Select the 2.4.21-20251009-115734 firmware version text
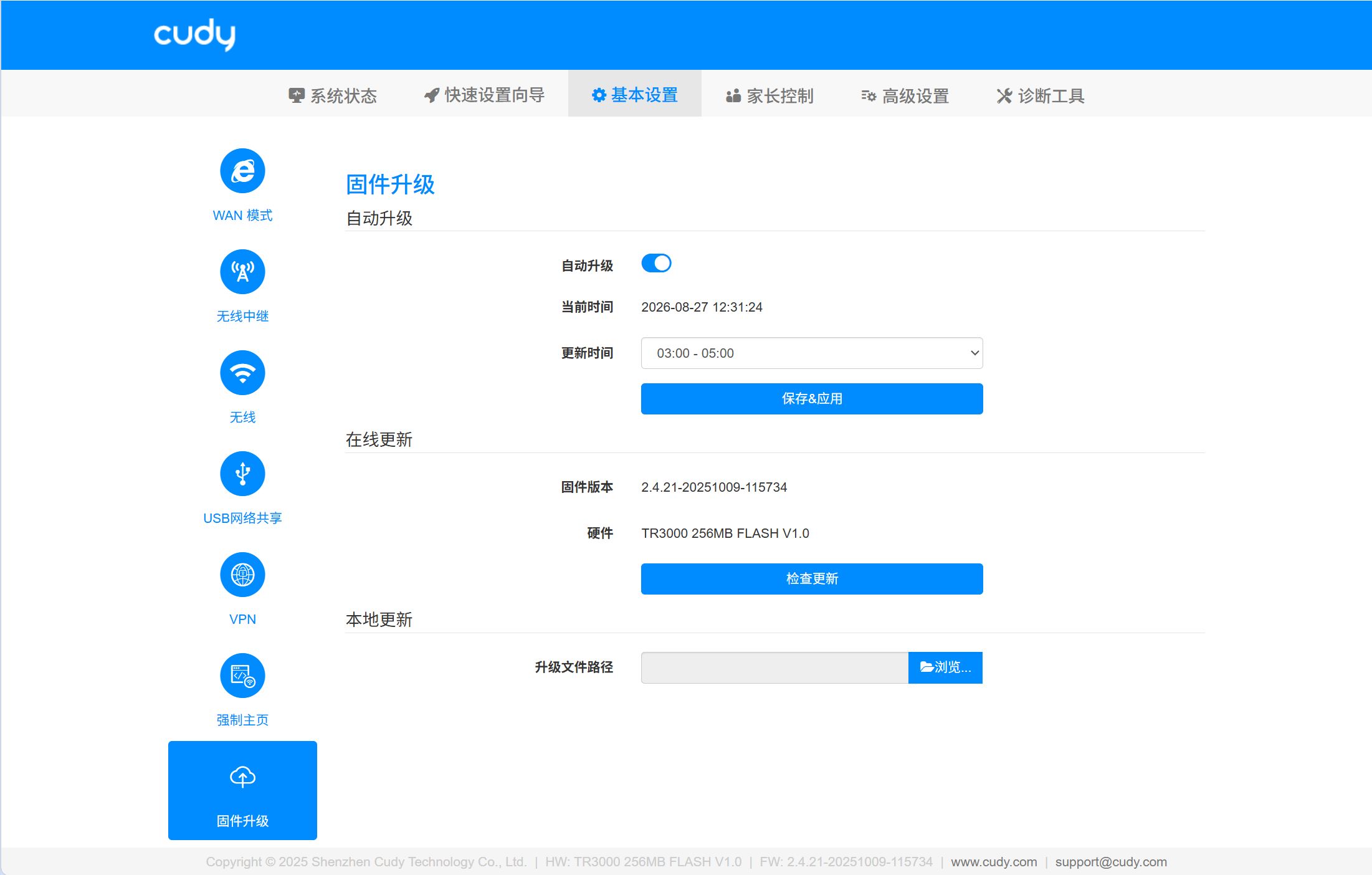Viewport: 1372px width, 875px height. [x=714, y=487]
